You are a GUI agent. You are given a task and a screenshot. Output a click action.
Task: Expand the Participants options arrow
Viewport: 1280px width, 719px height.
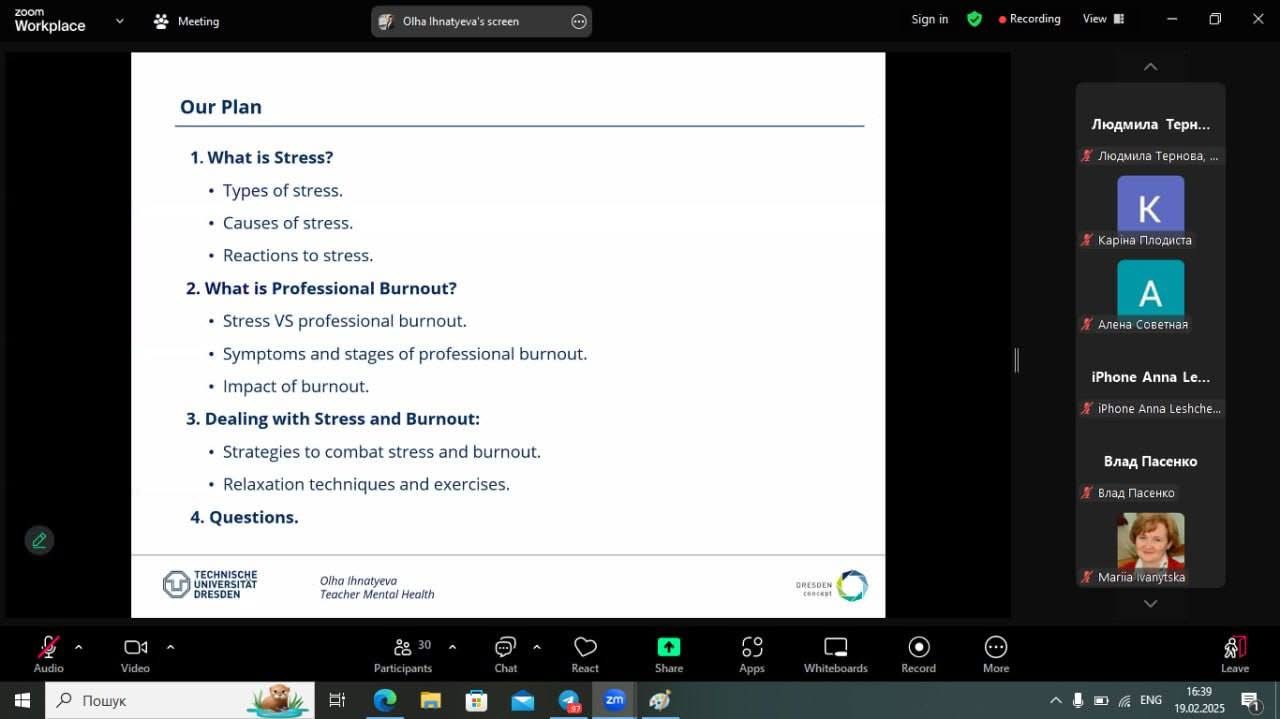452,647
